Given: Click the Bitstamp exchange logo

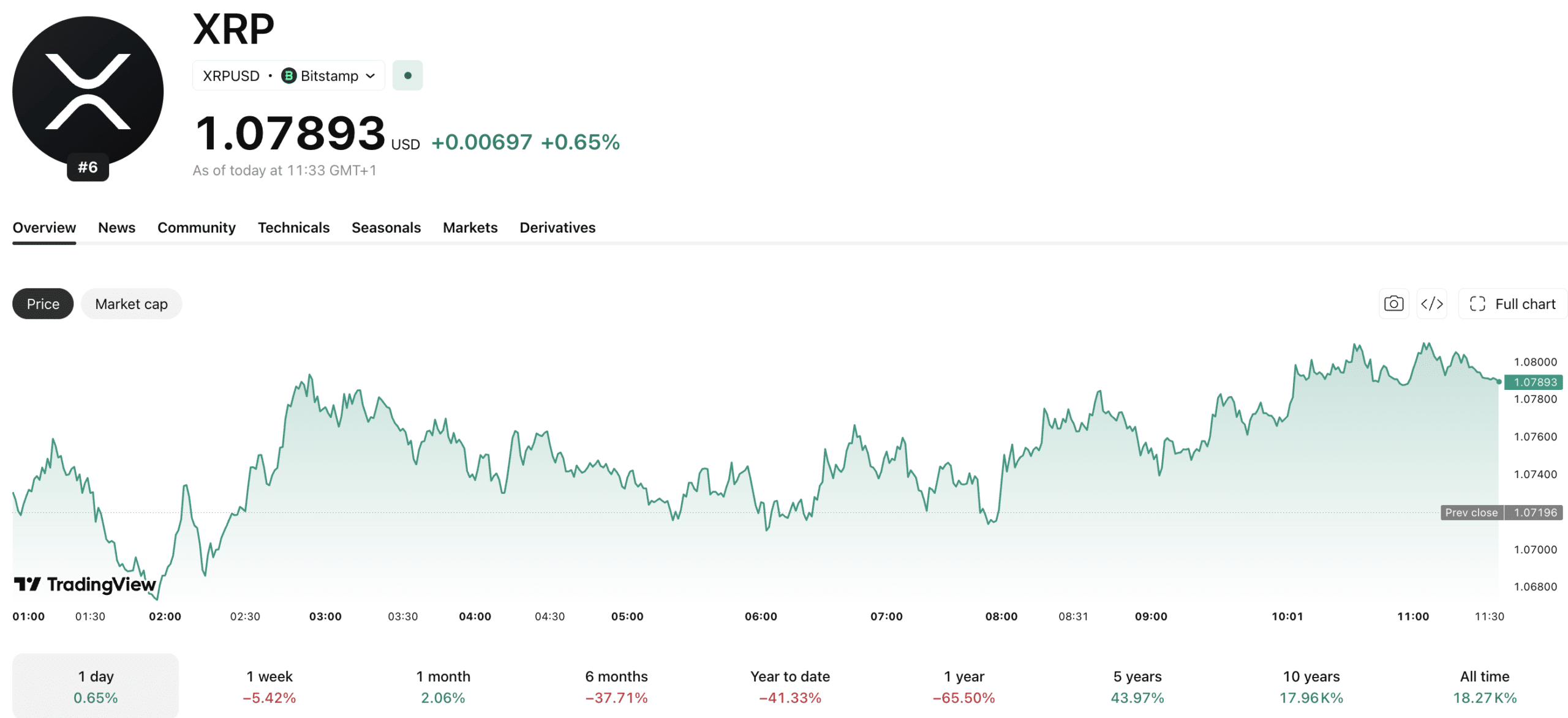Looking at the screenshot, I should (x=288, y=75).
